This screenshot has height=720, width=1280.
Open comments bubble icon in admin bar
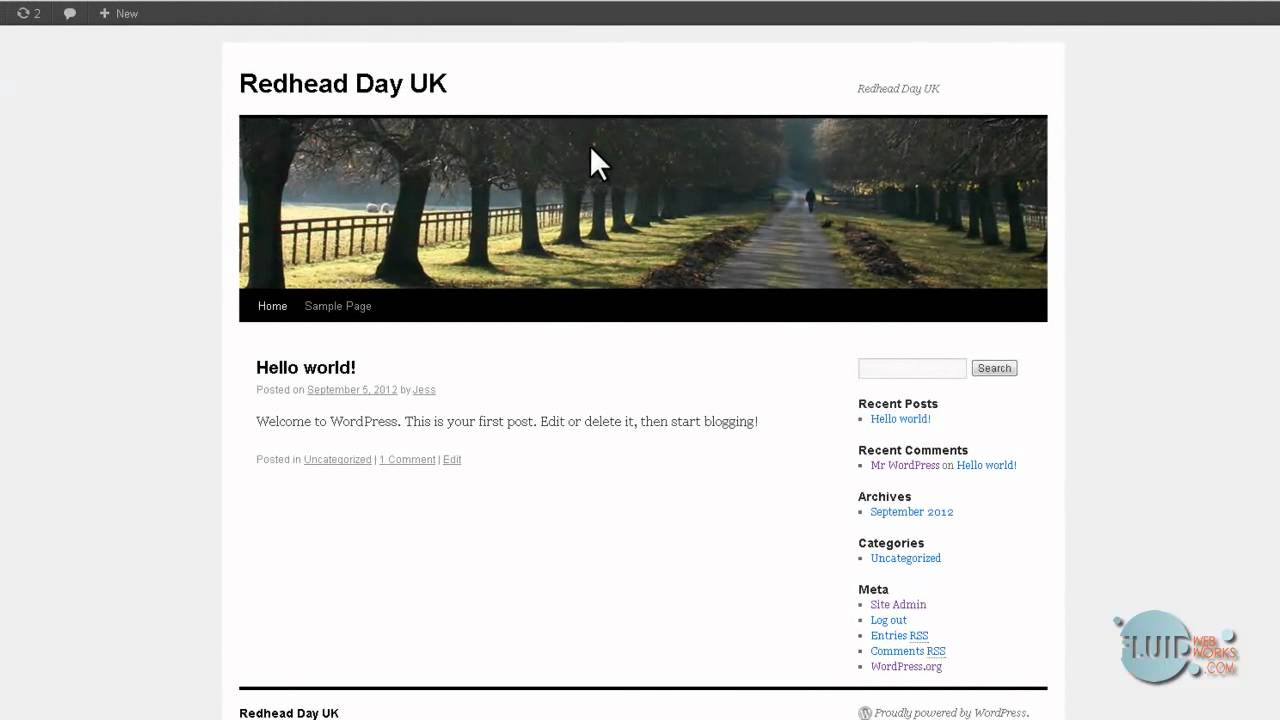point(70,13)
